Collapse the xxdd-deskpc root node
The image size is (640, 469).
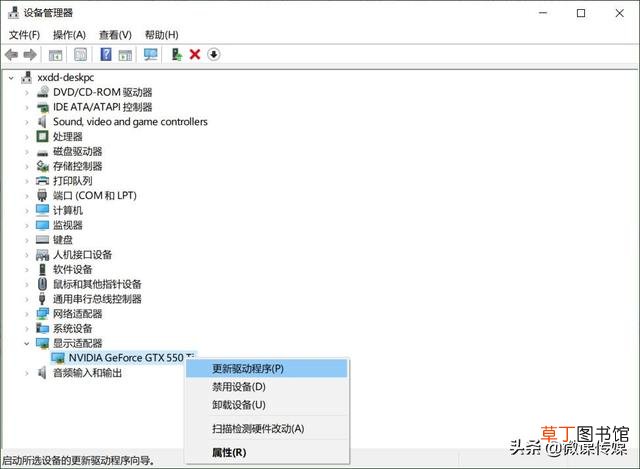click(11, 78)
